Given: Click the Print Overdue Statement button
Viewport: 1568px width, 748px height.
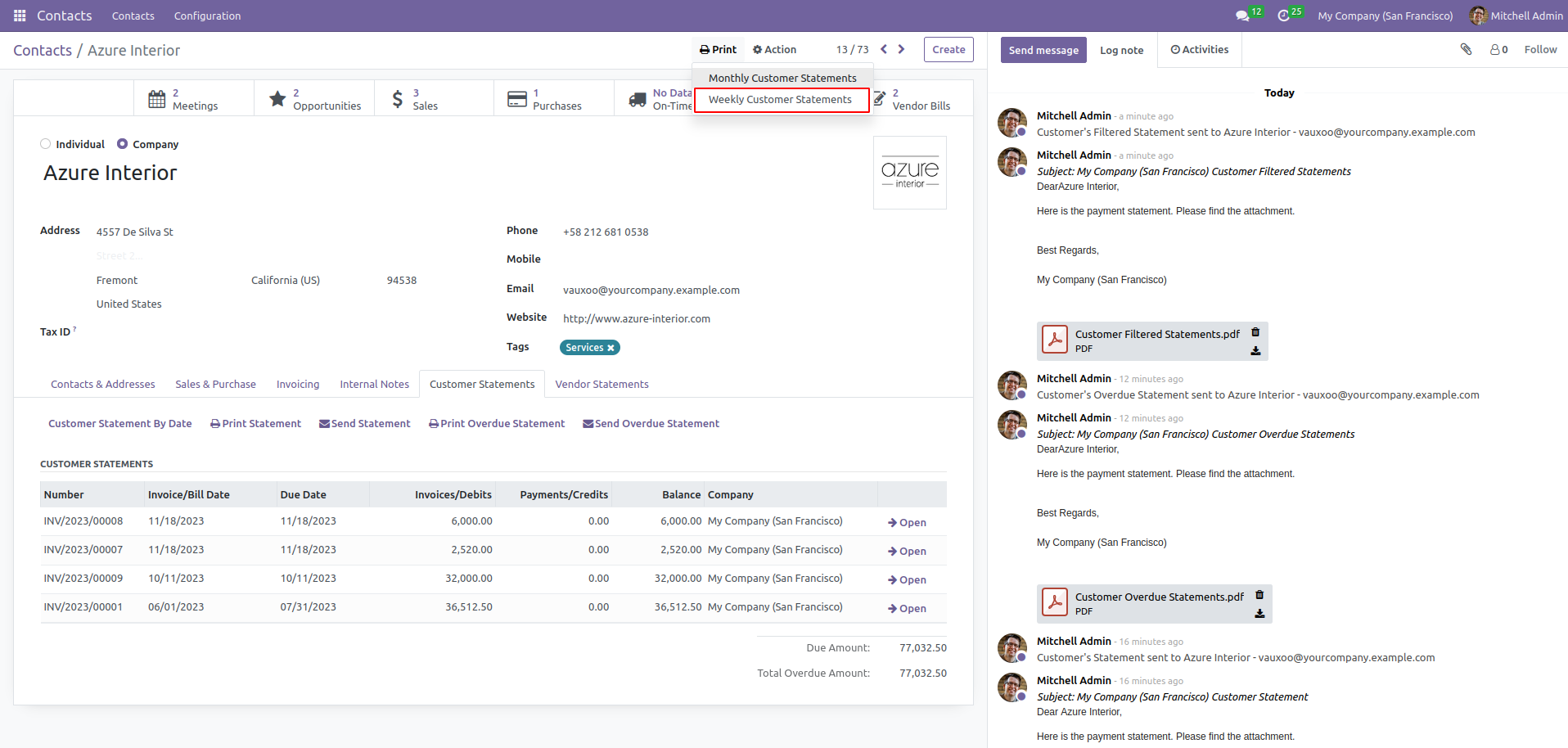Looking at the screenshot, I should click(x=497, y=423).
